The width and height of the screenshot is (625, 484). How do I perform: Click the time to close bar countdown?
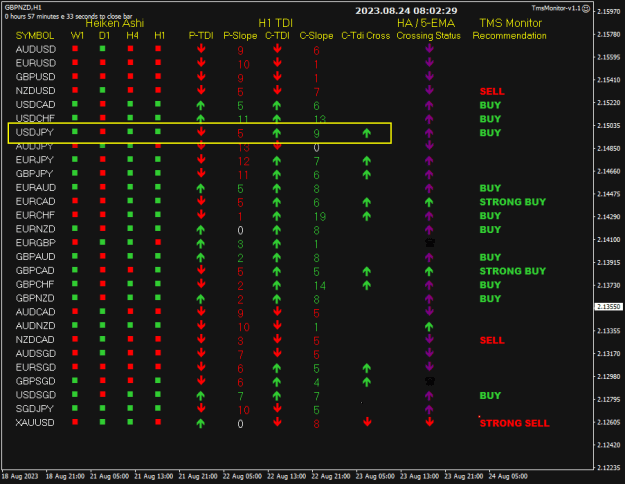(69, 16)
